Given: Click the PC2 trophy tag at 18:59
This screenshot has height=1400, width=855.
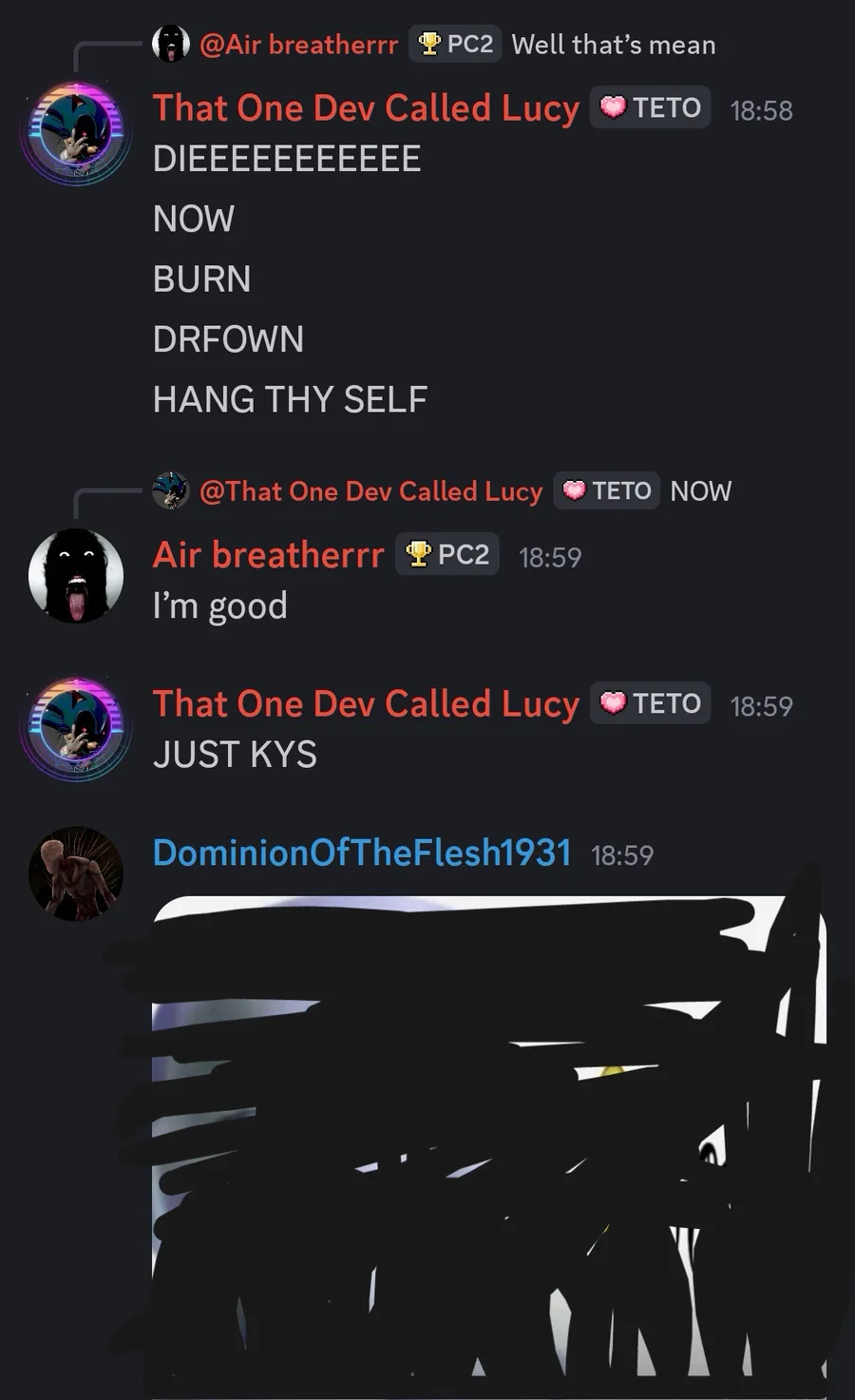Looking at the screenshot, I should pos(447,554).
